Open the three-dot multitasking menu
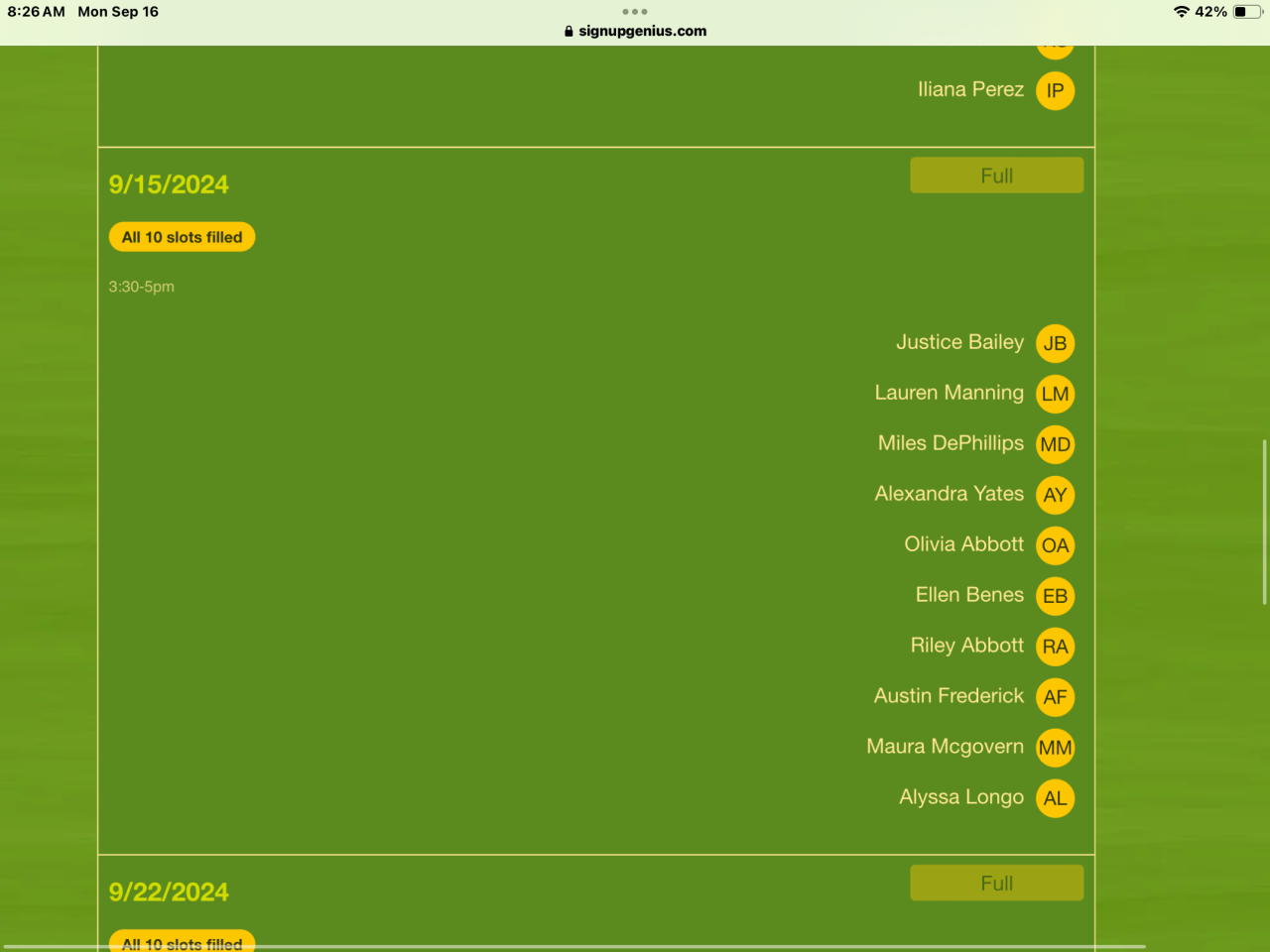Image resolution: width=1270 pixels, height=952 pixels. [635, 12]
